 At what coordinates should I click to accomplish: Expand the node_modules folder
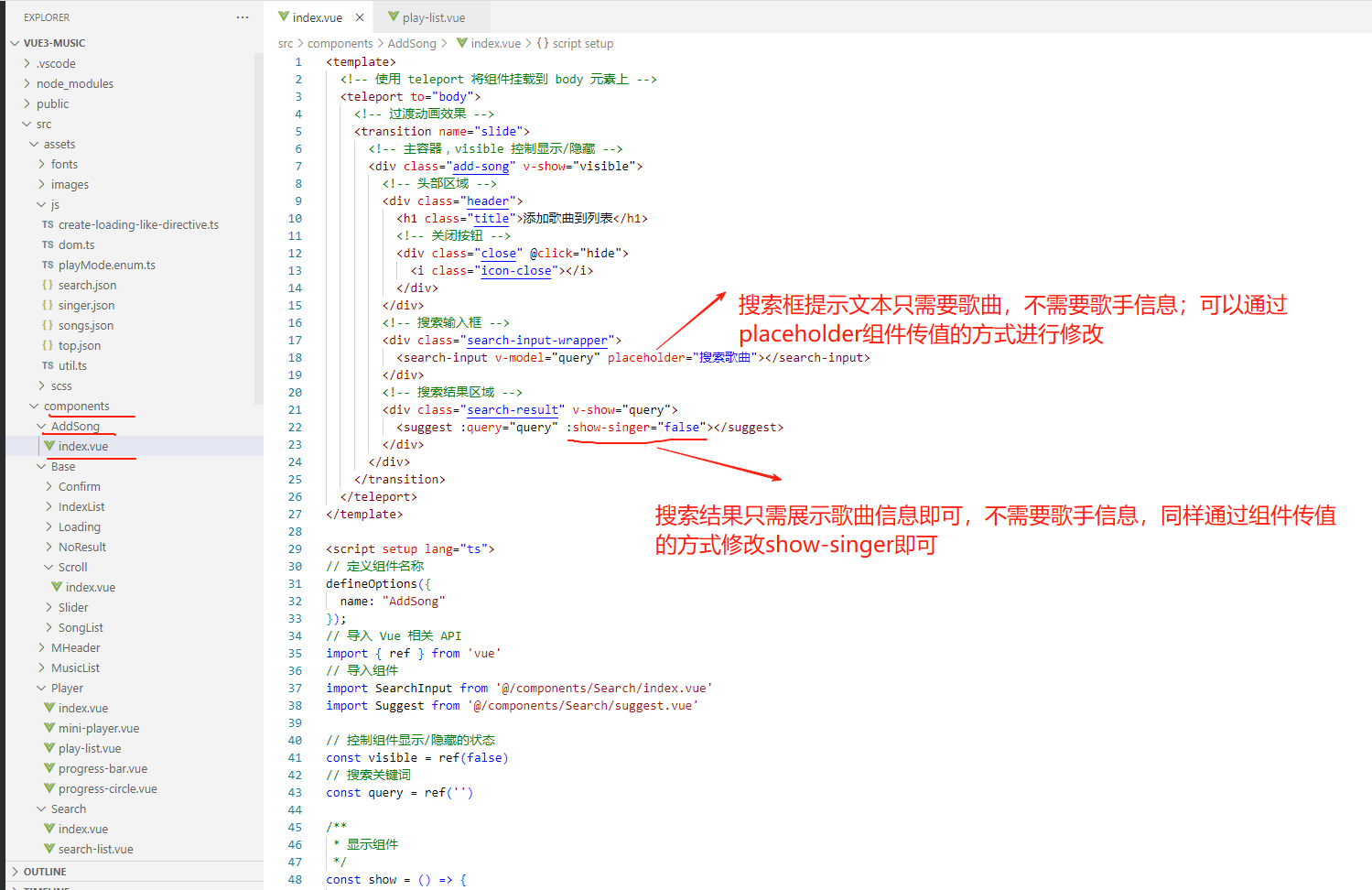point(27,83)
